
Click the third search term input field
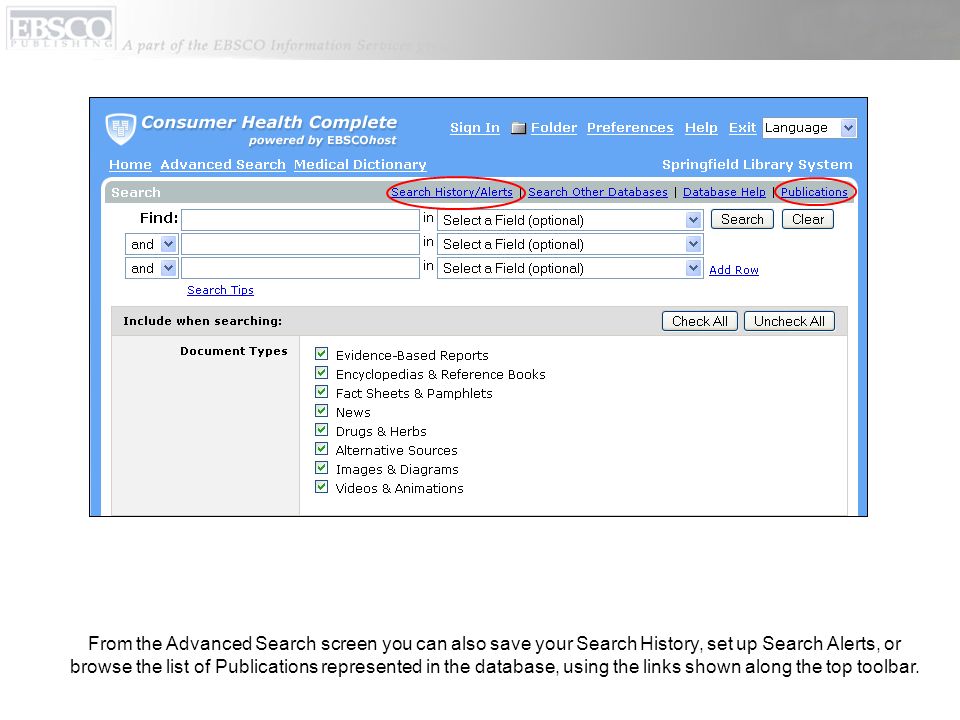300,268
